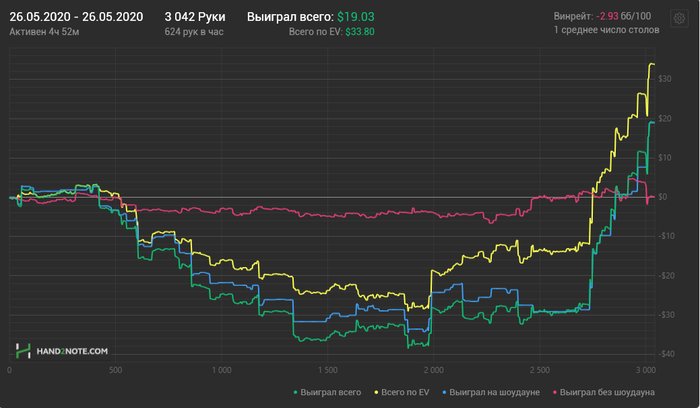
Task: Click the y-axis label -$20
Action: (667, 275)
